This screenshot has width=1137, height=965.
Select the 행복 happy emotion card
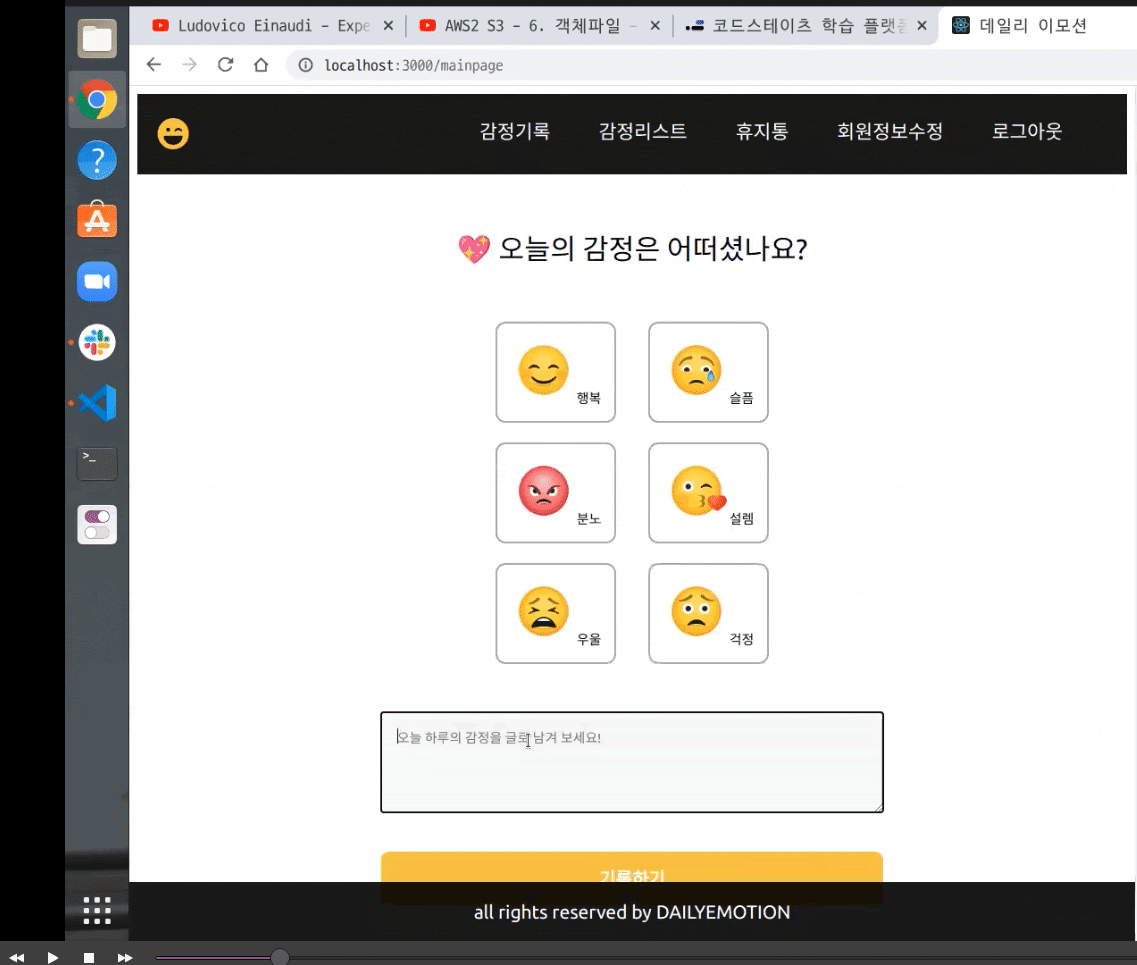(555, 372)
